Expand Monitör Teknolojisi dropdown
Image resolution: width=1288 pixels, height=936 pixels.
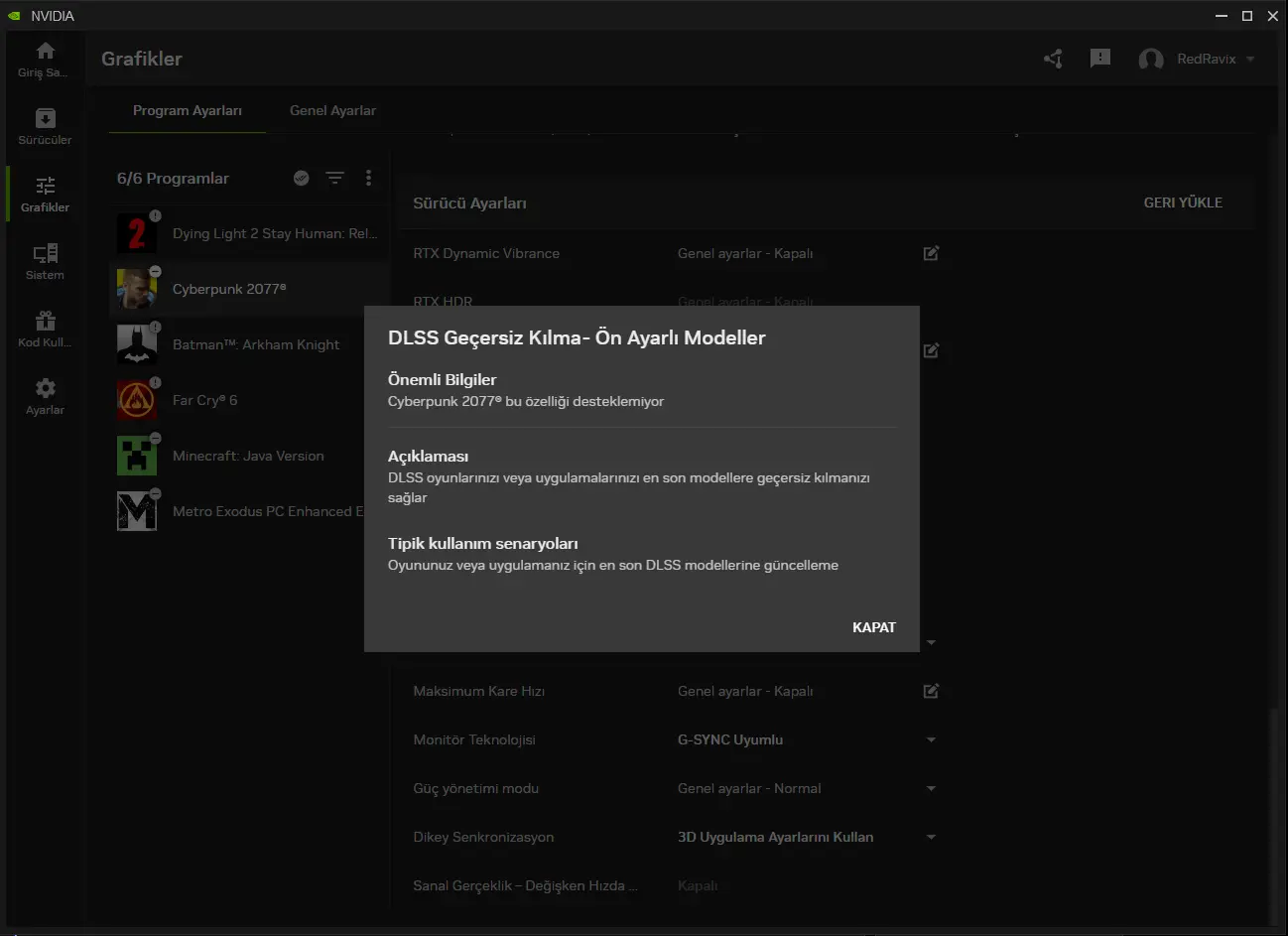(x=931, y=739)
